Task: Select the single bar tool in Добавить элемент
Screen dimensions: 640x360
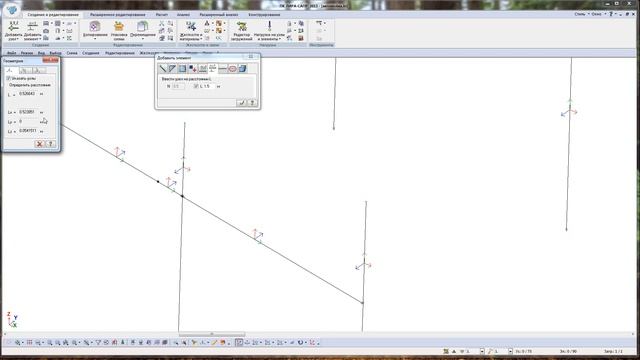Action: tap(162, 69)
